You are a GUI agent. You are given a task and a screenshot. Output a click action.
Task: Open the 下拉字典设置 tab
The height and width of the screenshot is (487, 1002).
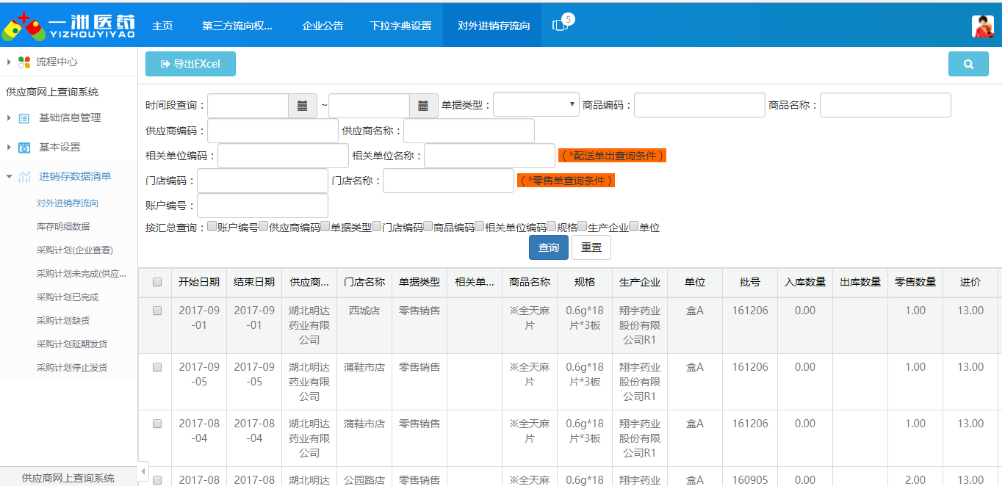[400, 25]
